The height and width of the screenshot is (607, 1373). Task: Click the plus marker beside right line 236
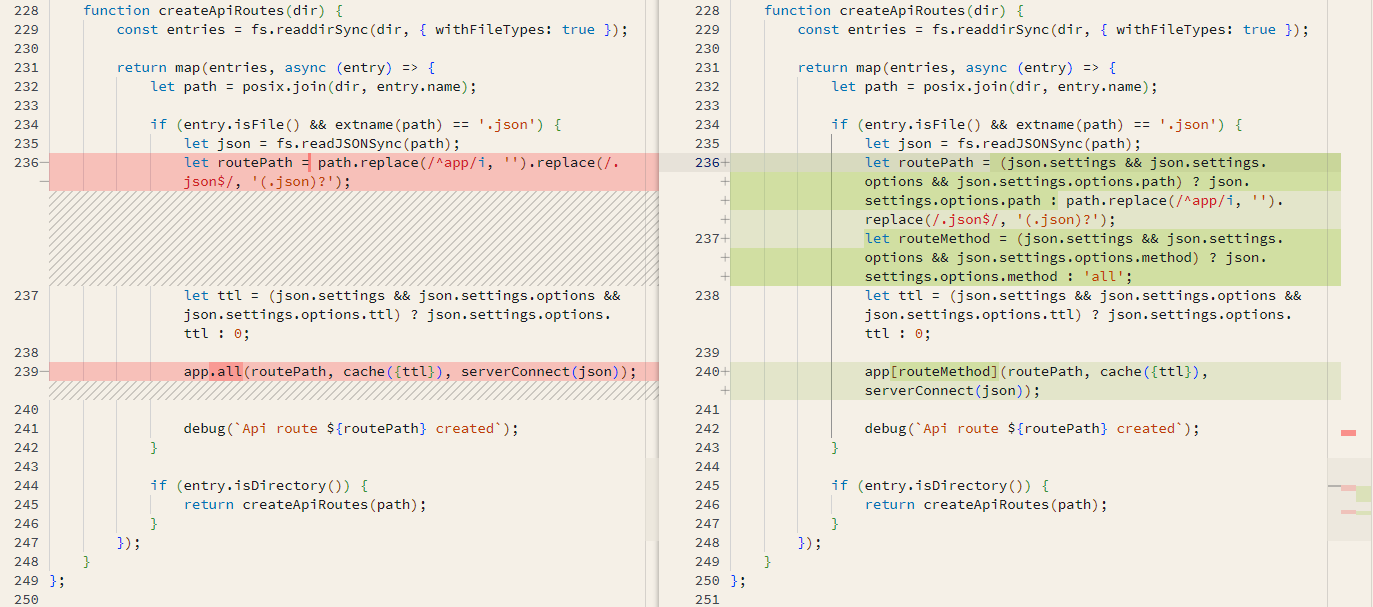pyautogui.click(x=725, y=162)
